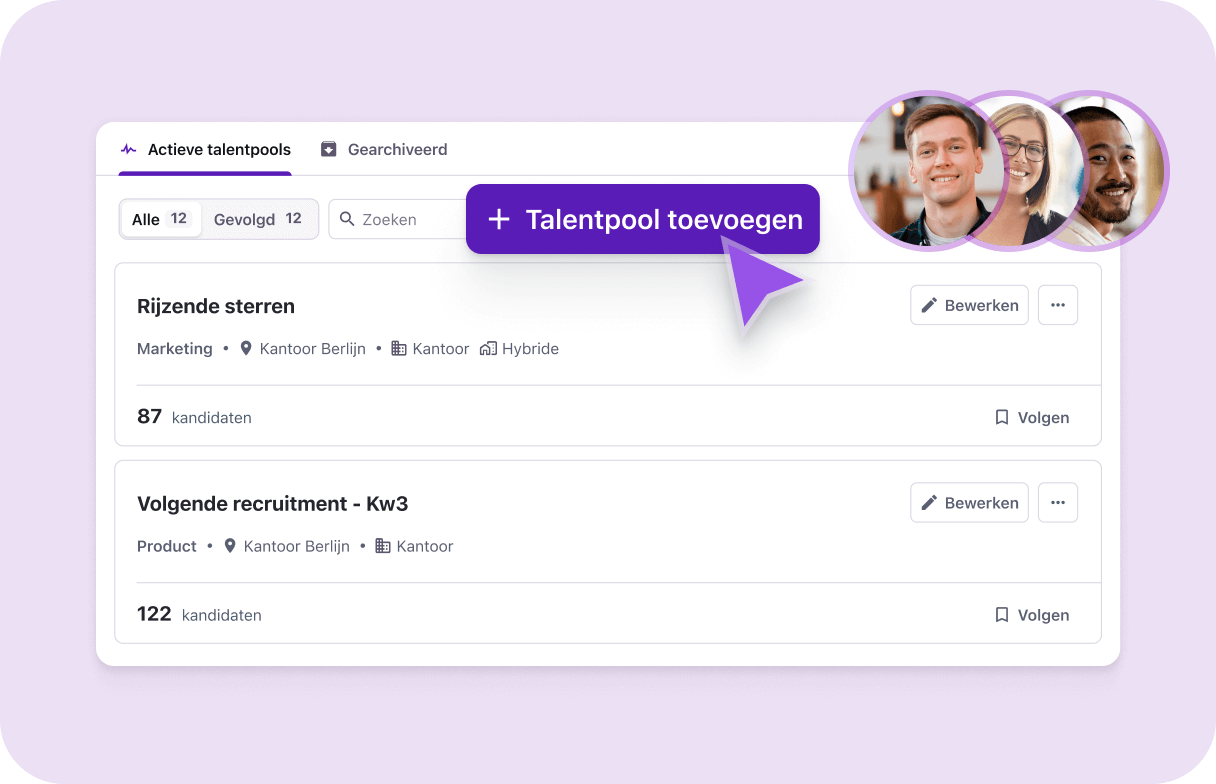Select the Alle 12 filter toggle
Image resolution: width=1216 pixels, height=784 pixels.
tap(161, 219)
